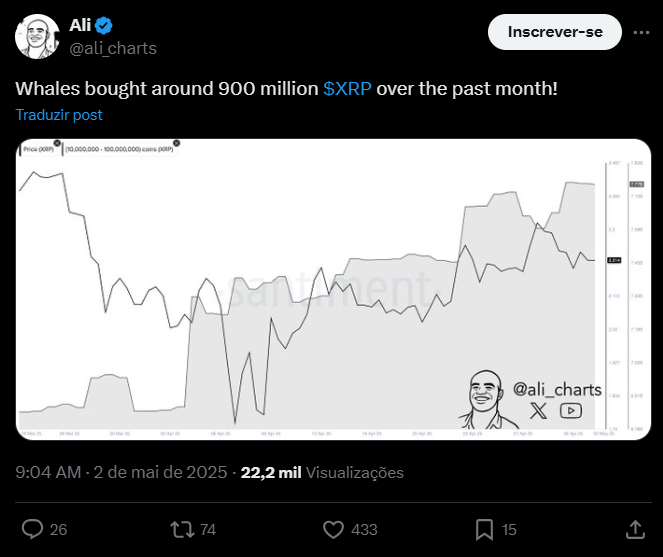Click the Inscrever-se subscribe button
Screen dimensions: 663x557
pyautogui.click(x=554, y=32)
